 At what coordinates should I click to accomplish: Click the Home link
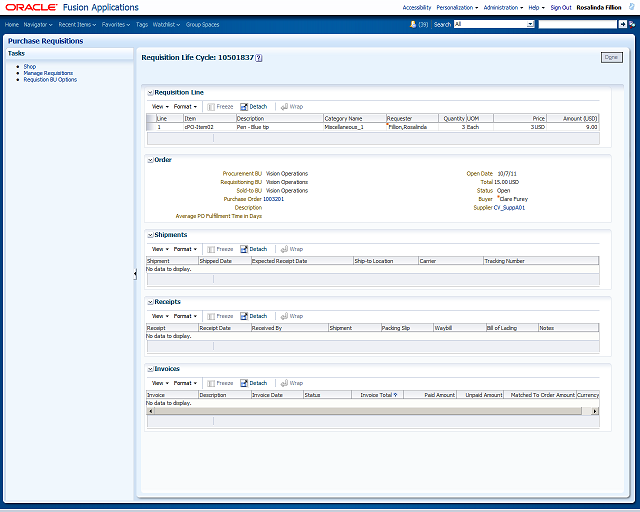[x=12, y=25]
